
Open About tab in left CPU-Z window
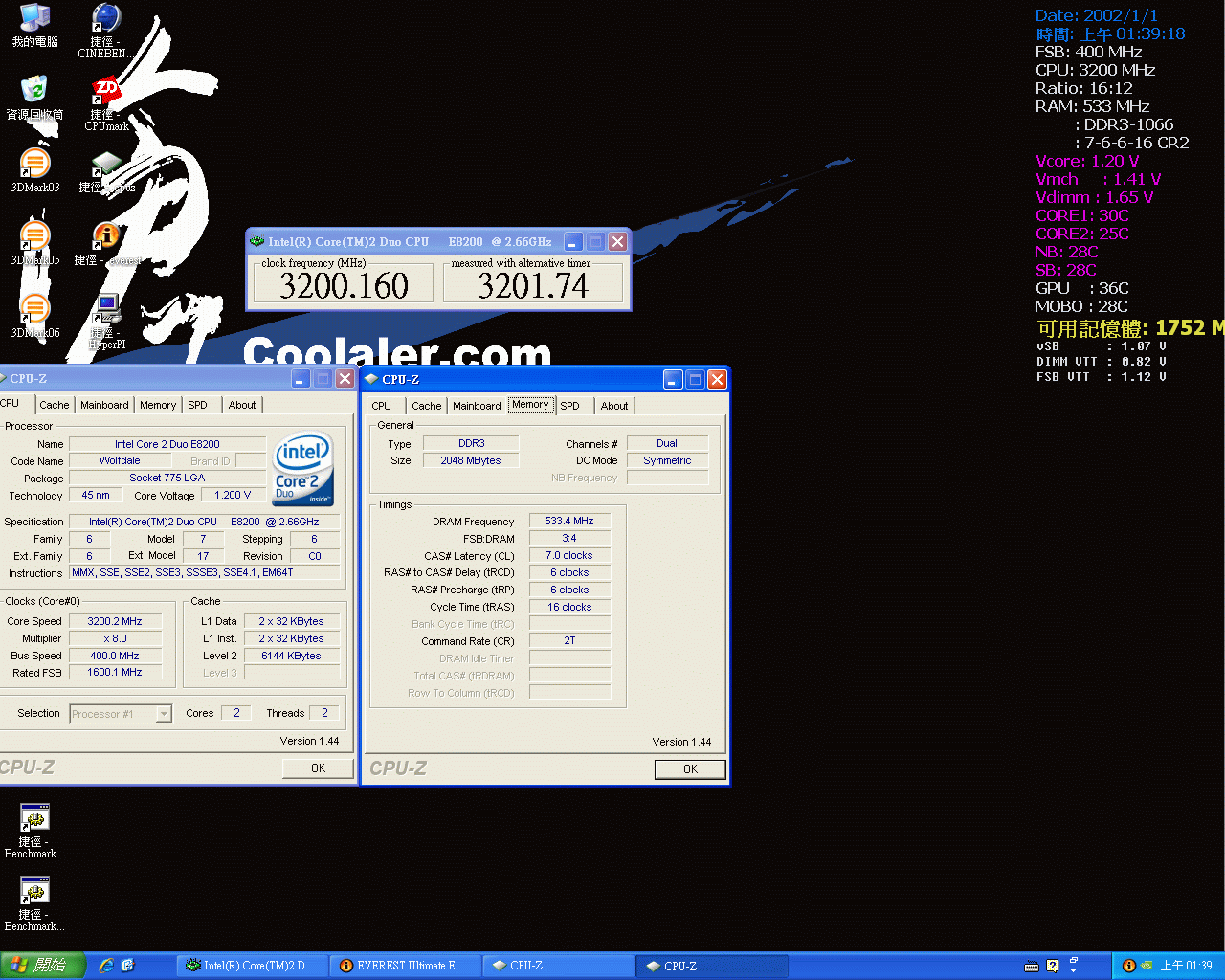tap(242, 405)
